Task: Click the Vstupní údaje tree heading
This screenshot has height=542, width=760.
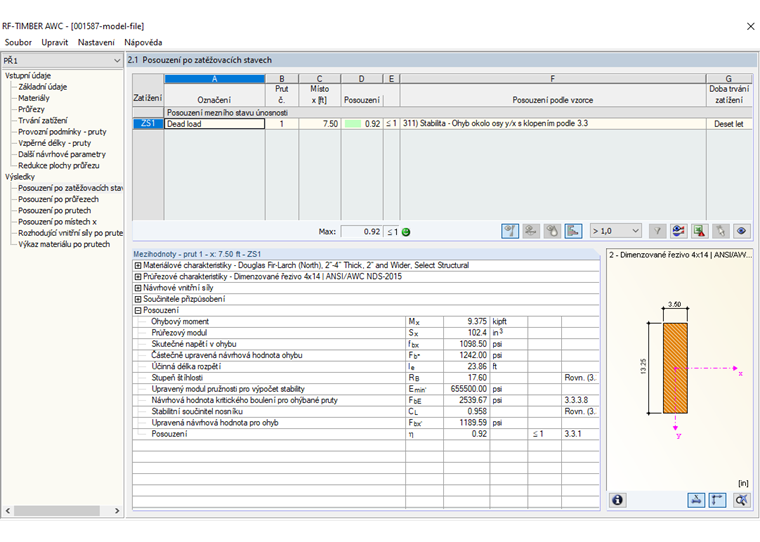Action: pyautogui.click(x=28, y=76)
